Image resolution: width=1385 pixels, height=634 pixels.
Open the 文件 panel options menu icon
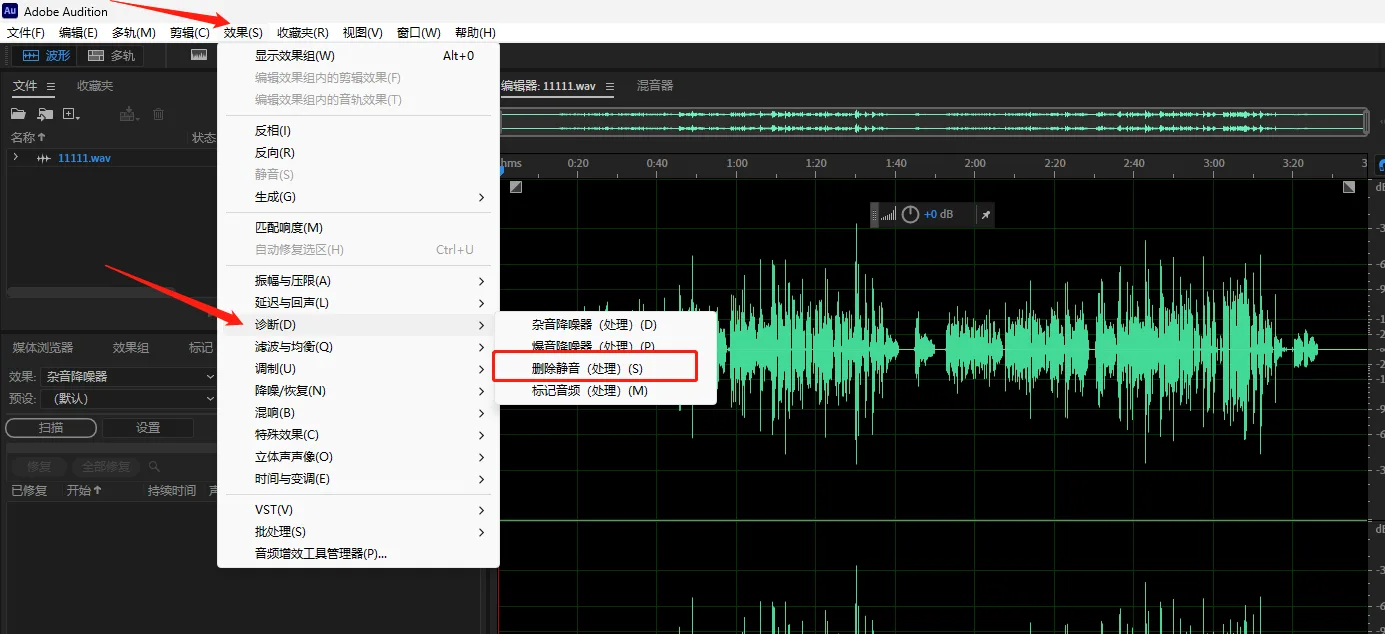coord(51,86)
